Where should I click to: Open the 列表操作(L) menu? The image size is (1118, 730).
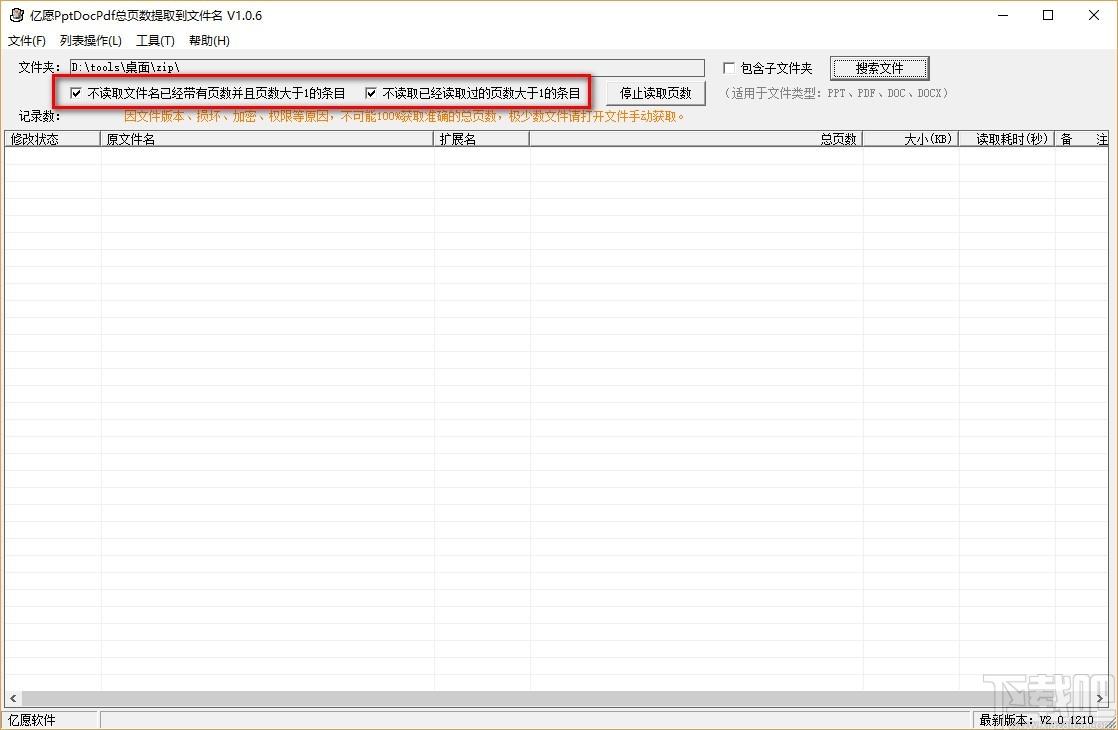tap(91, 41)
